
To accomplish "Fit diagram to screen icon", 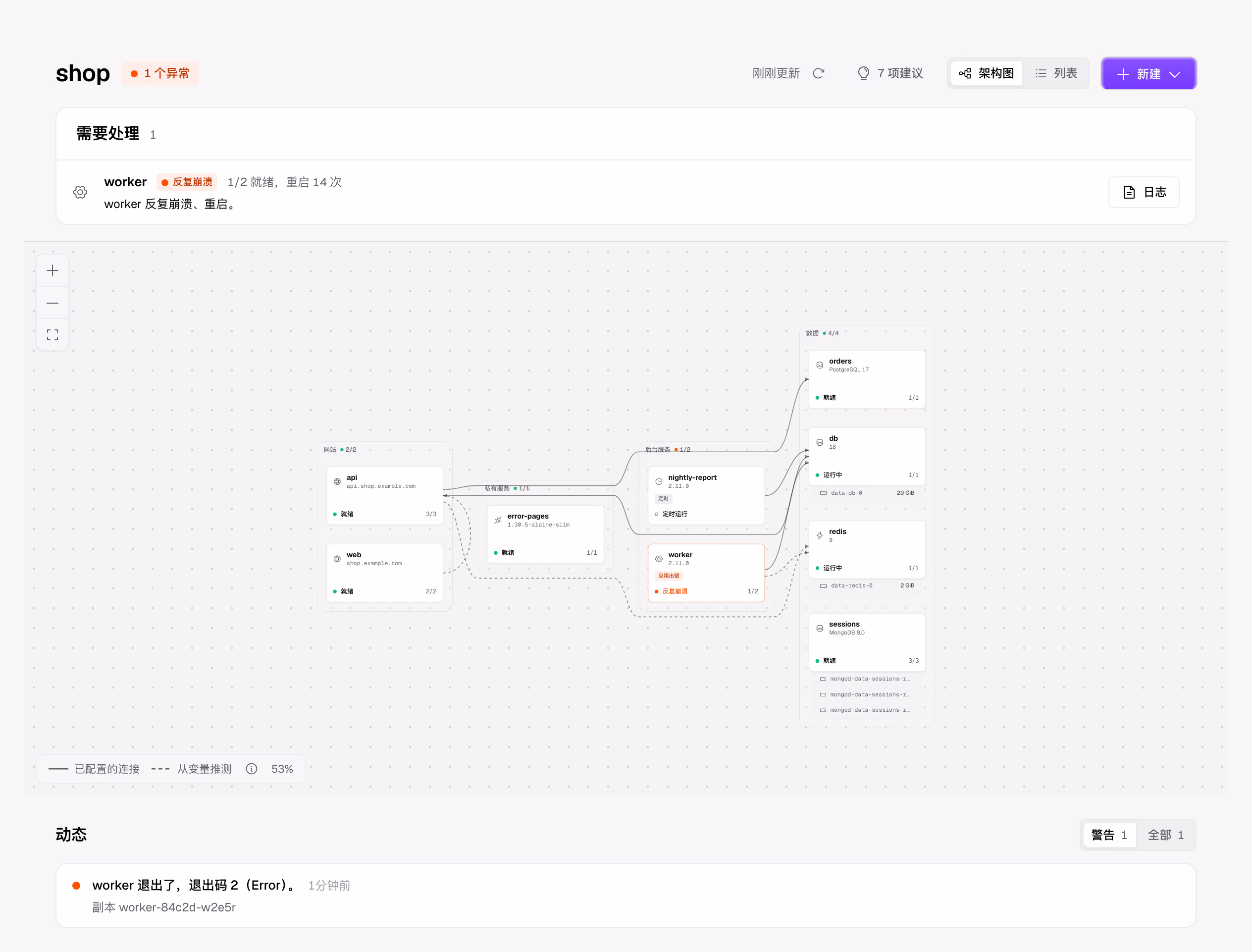I will coord(52,335).
